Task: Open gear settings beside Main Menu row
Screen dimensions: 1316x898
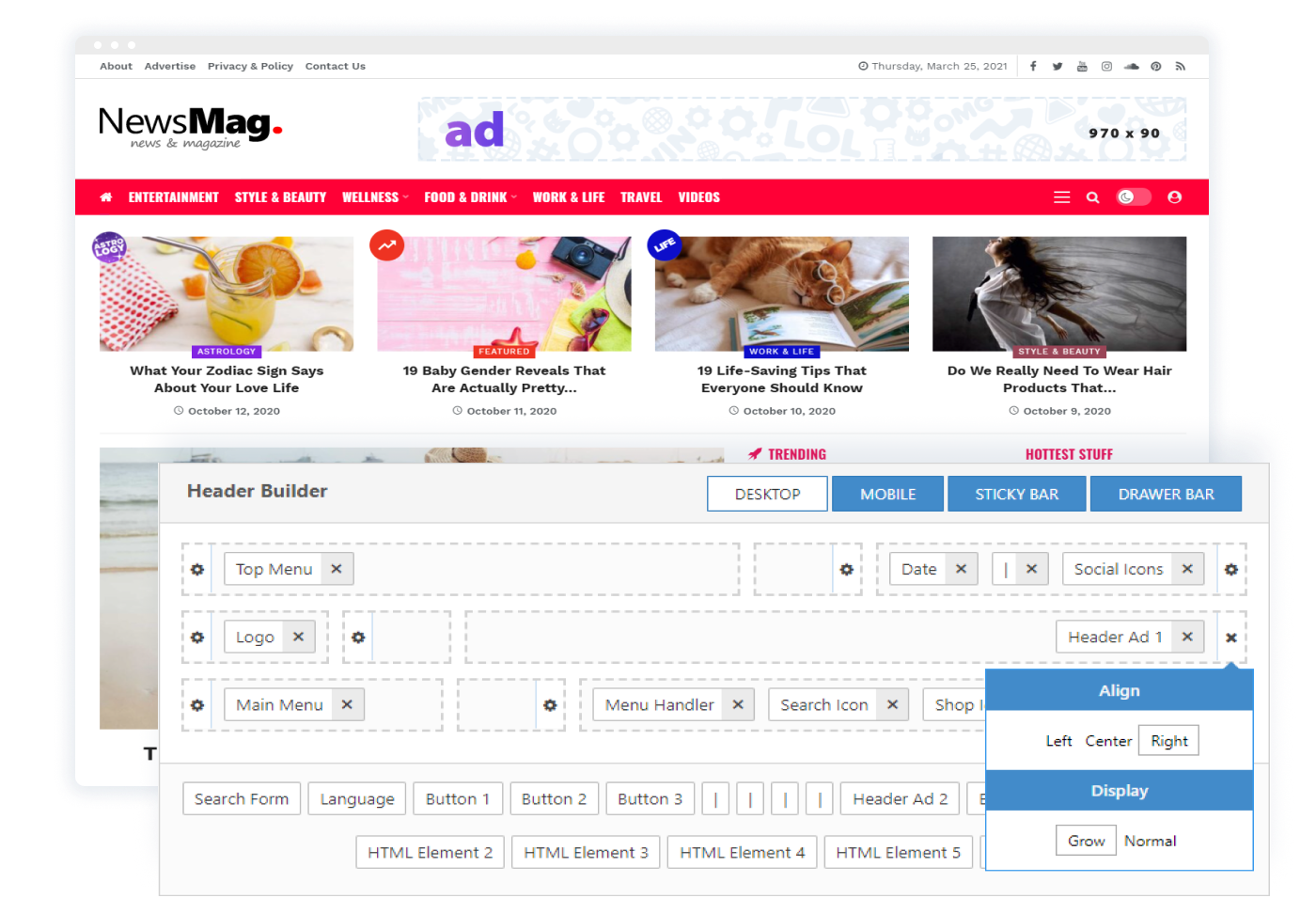Action: [x=197, y=705]
